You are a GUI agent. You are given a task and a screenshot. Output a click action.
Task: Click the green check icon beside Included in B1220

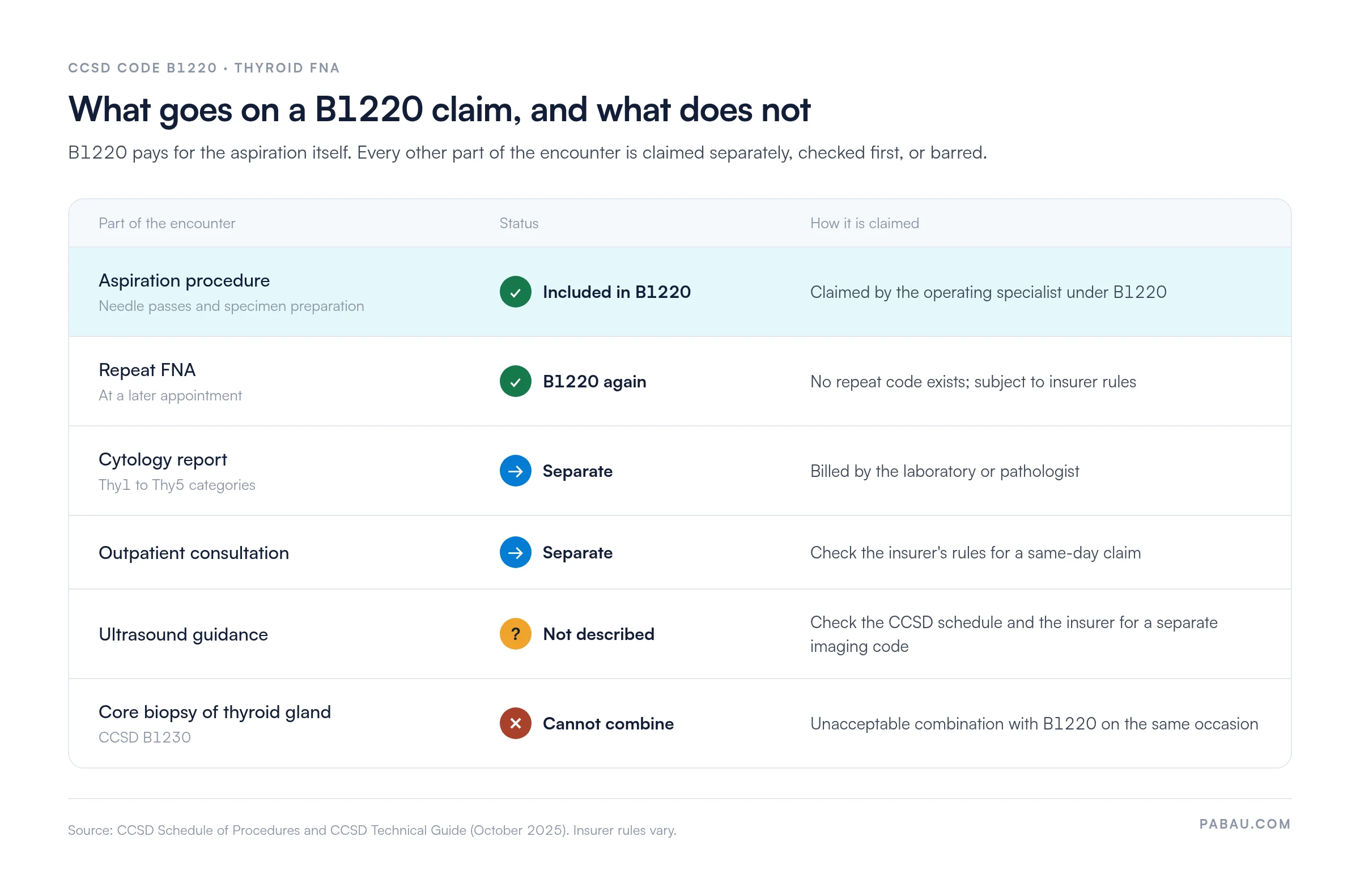pyautogui.click(x=515, y=292)
